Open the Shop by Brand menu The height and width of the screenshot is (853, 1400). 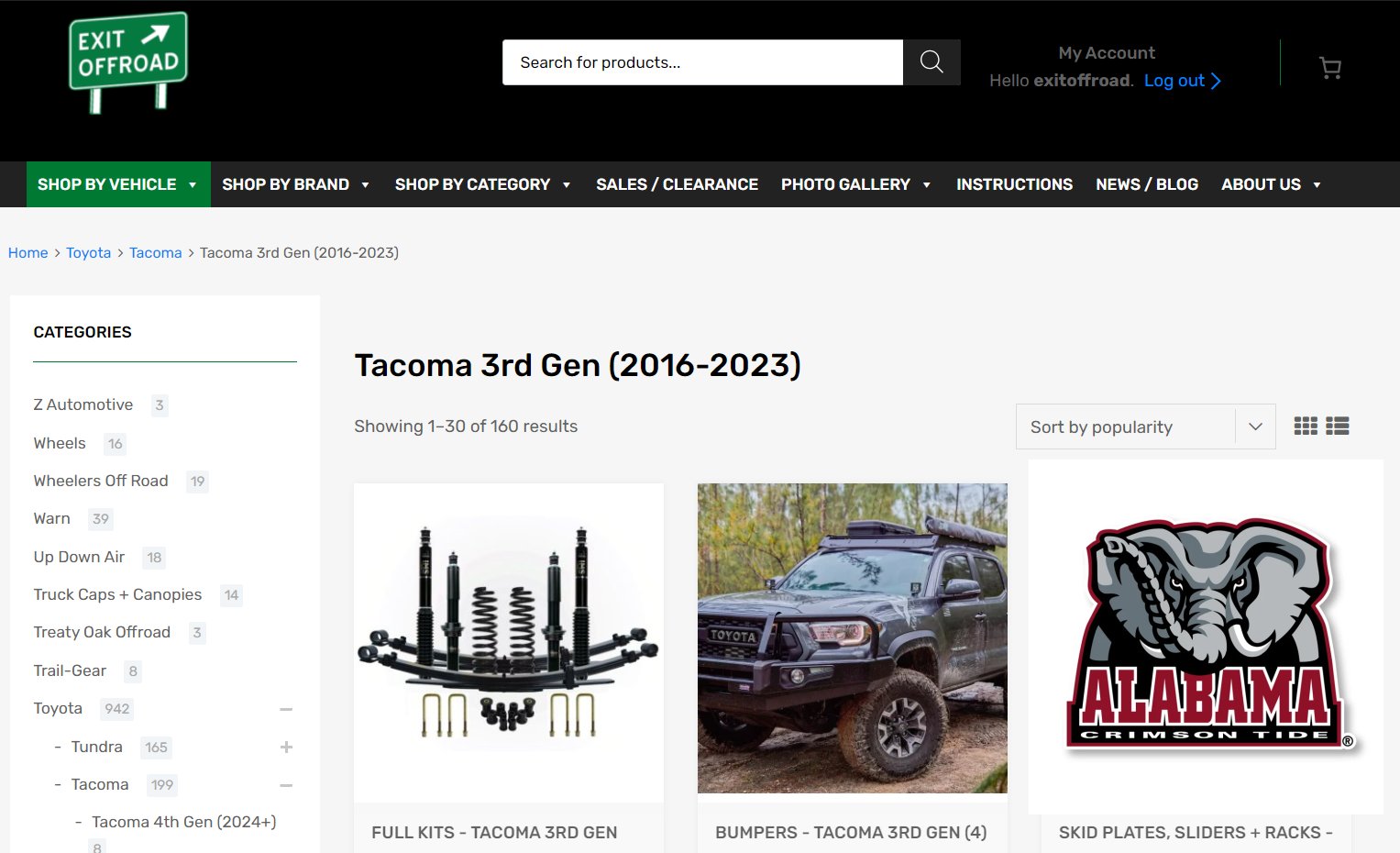click(296, 184)
